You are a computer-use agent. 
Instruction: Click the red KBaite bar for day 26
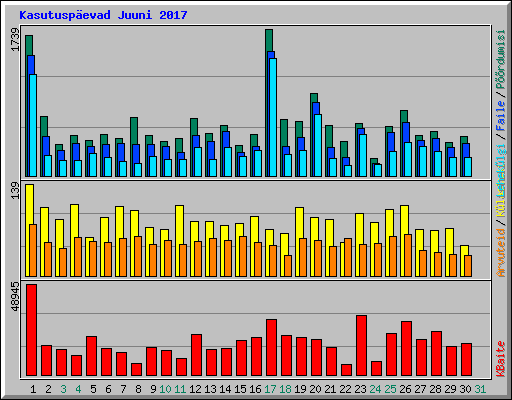click(x=407, y=349)
